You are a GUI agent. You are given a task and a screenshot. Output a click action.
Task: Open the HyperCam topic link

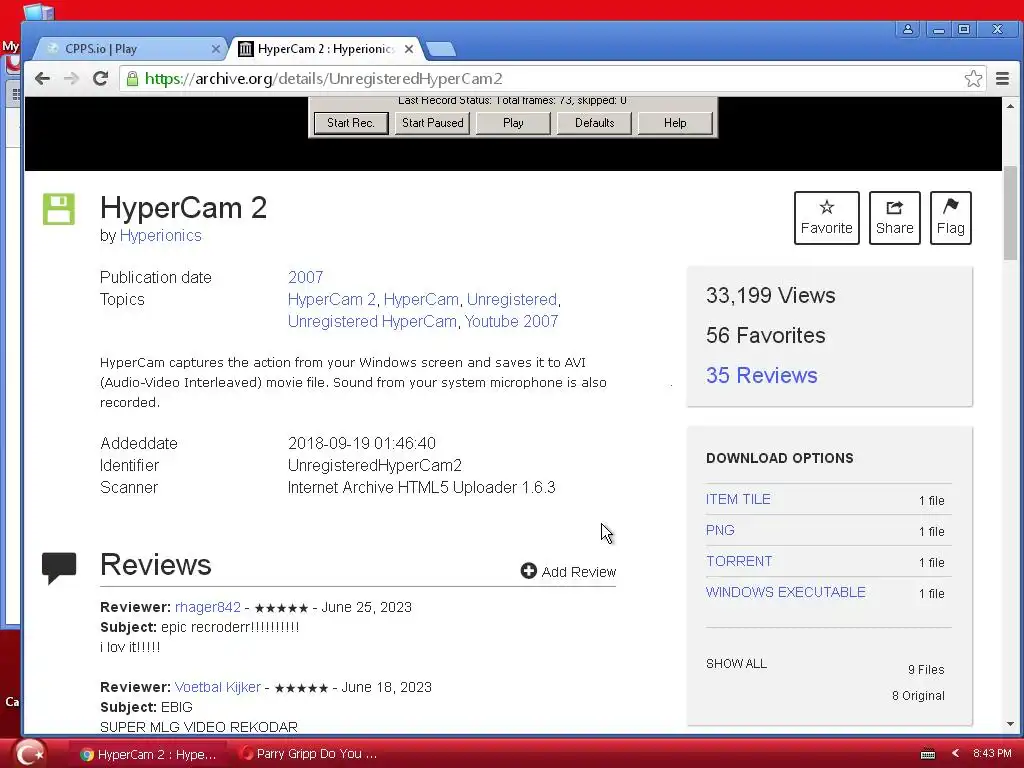pyautogui.click(x=421, y=300)
